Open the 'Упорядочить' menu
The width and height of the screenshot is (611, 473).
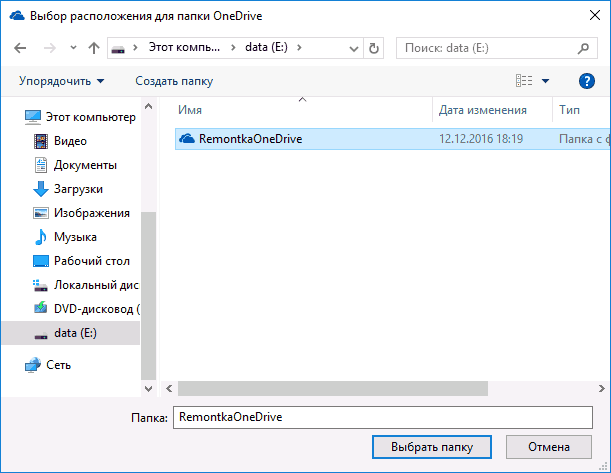coord(62,81)
